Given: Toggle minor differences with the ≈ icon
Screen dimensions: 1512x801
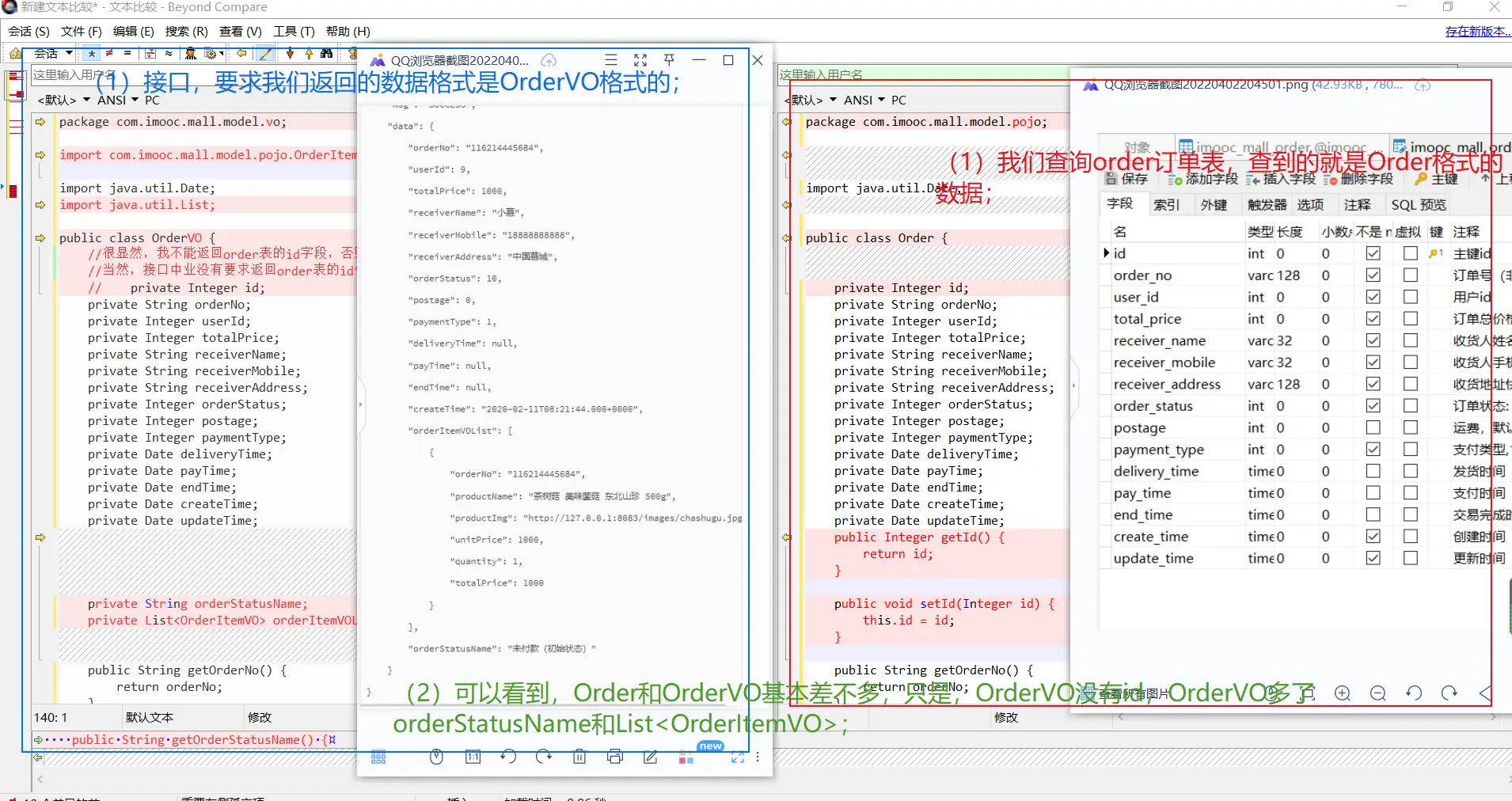Looking at the screenshot, I should click(169, 54).
